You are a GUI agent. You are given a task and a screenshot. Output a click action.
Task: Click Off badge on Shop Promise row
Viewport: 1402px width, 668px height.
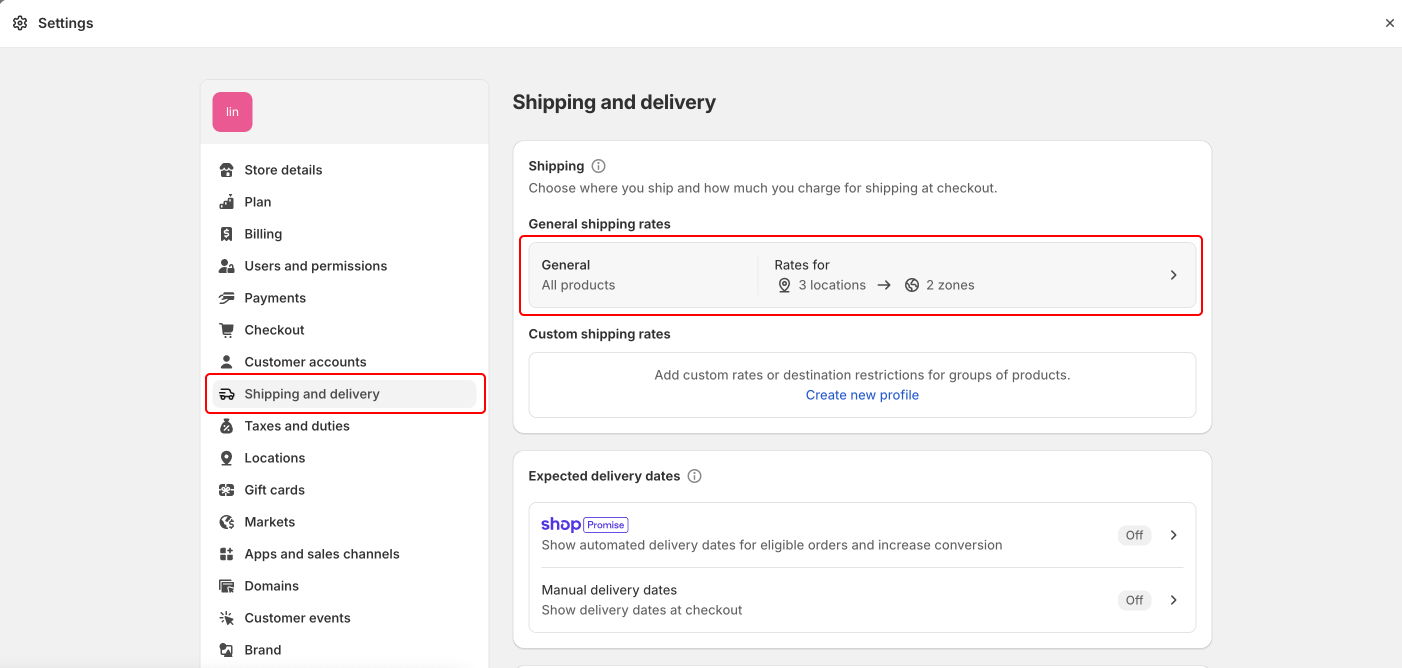pyautogui.click(x=1134, y=535)
